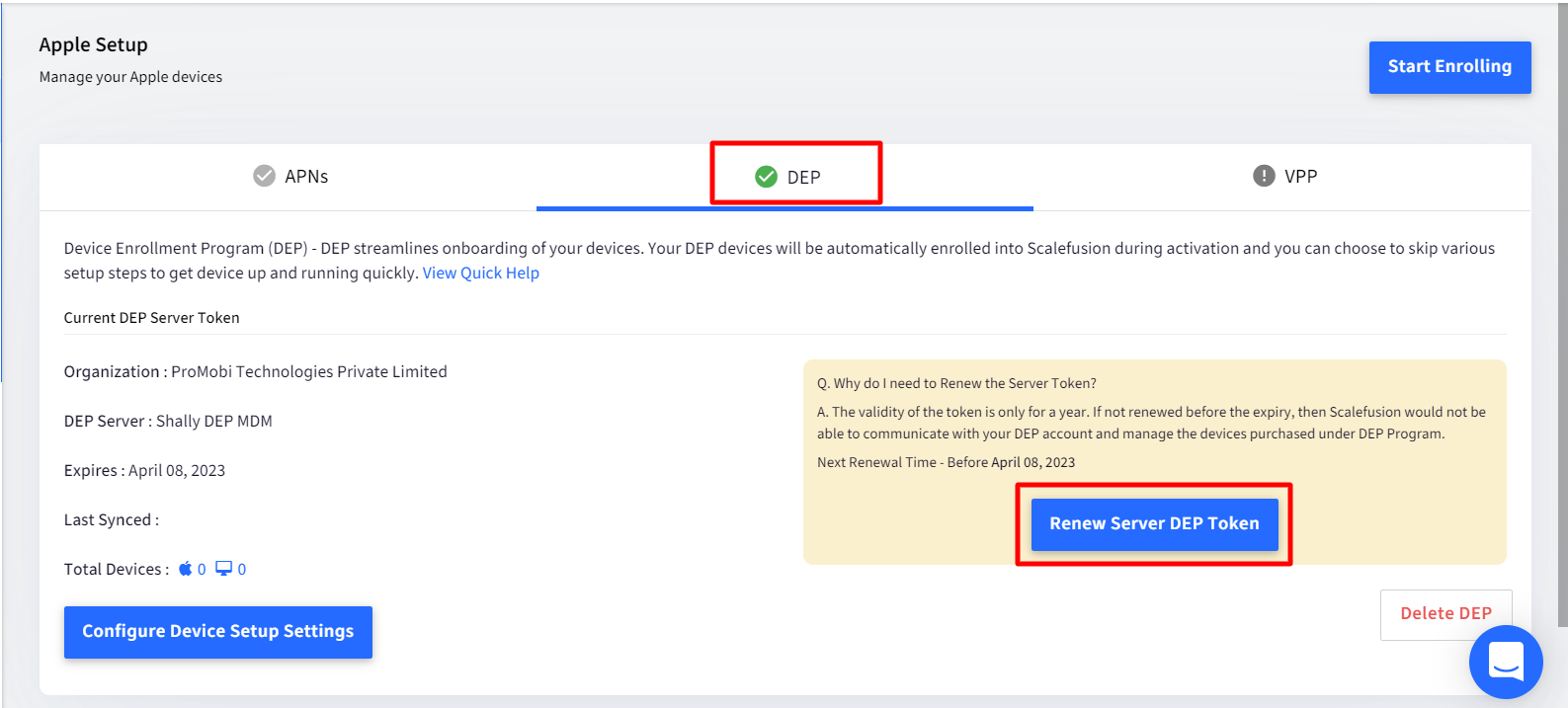The height and width of the screenshot is (708, 1568).
Task: Click Renew Server DEP Token button
Action: tap(1154, 524)
